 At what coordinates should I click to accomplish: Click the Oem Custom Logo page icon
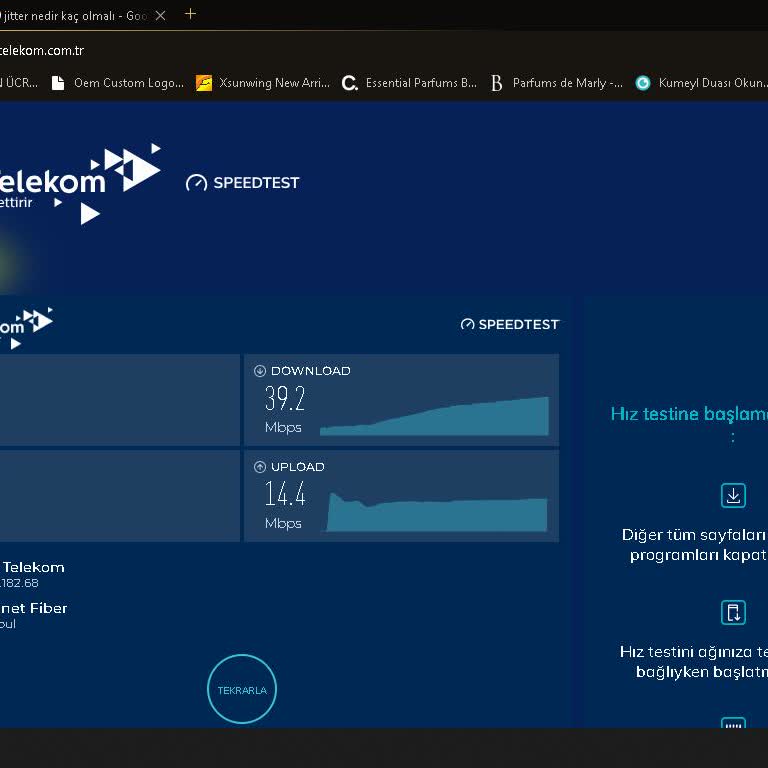click(x=58, y=83)
